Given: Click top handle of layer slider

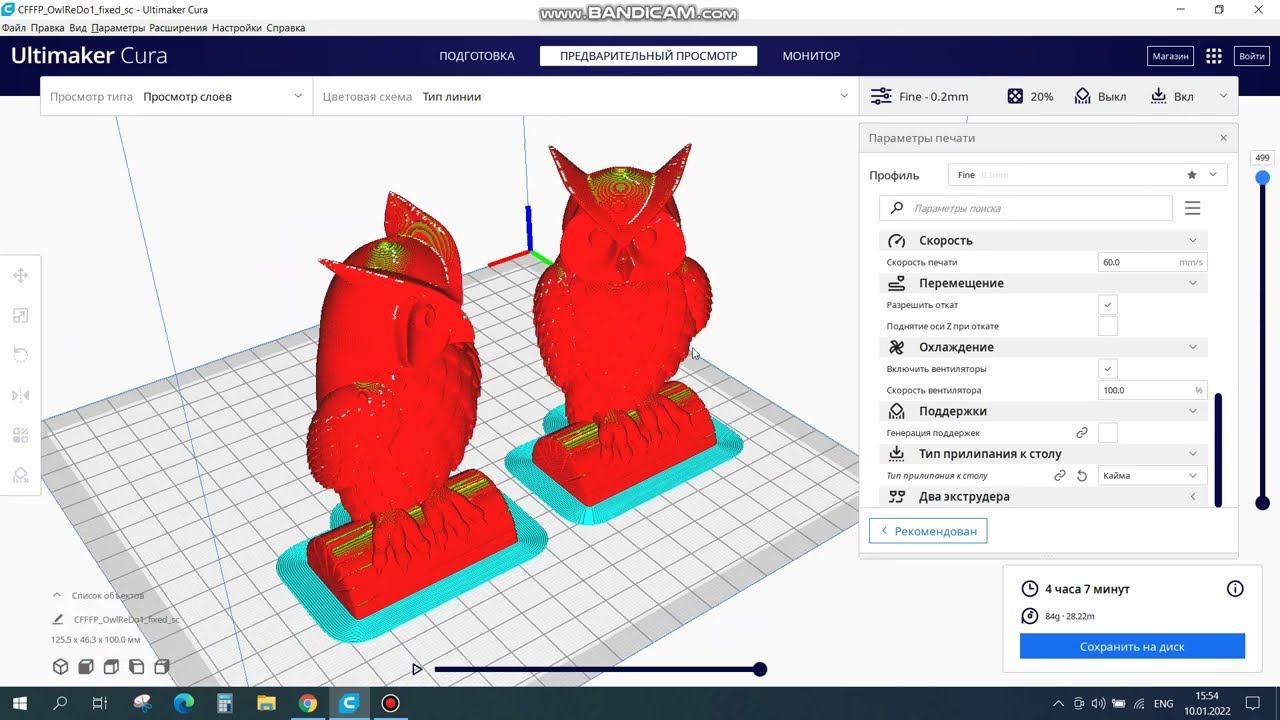Looking at the screenshot, I should pyautogui.click(x=1262, y=177).
